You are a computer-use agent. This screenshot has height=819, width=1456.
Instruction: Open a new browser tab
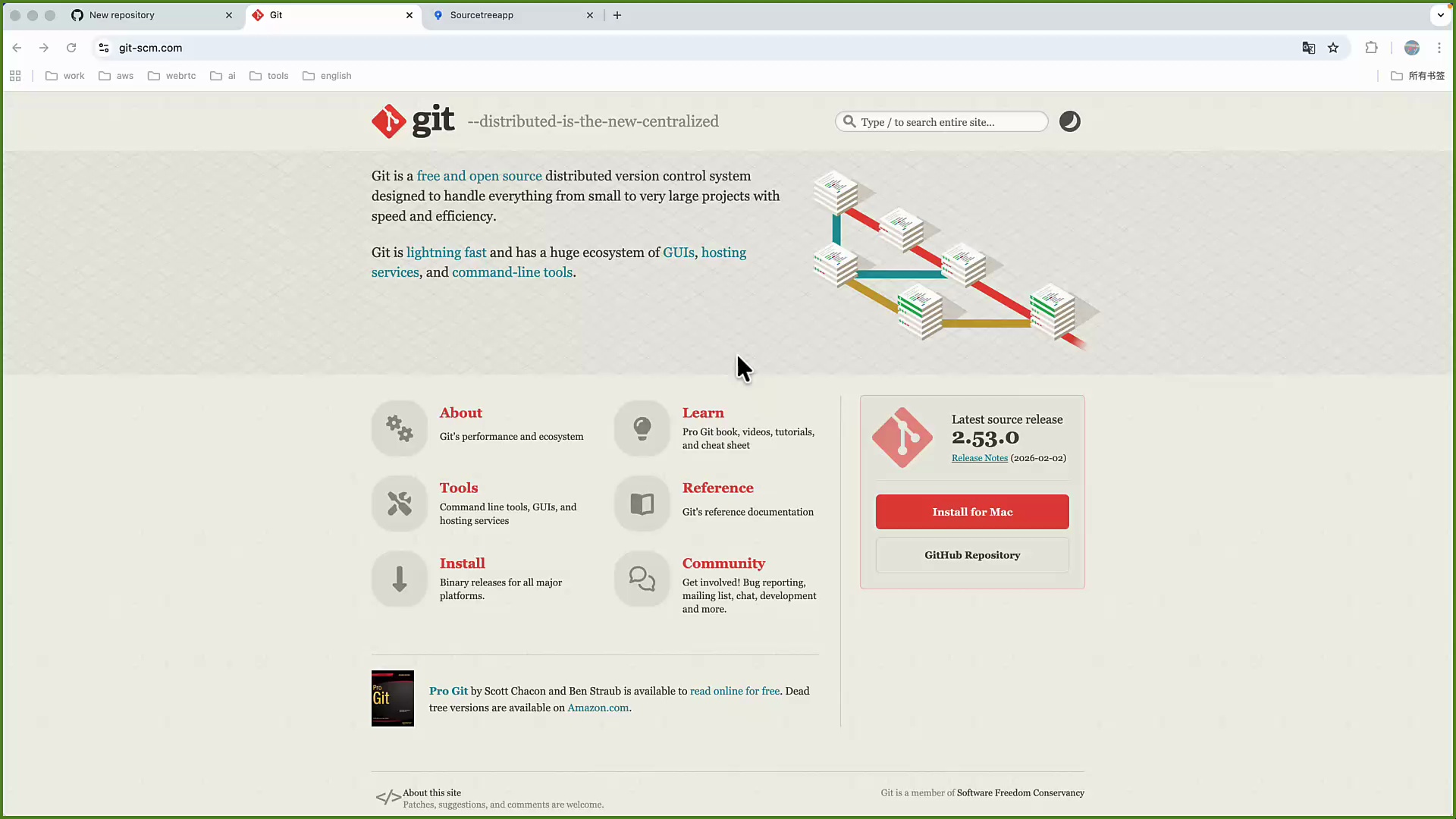[x=617, y=15]
